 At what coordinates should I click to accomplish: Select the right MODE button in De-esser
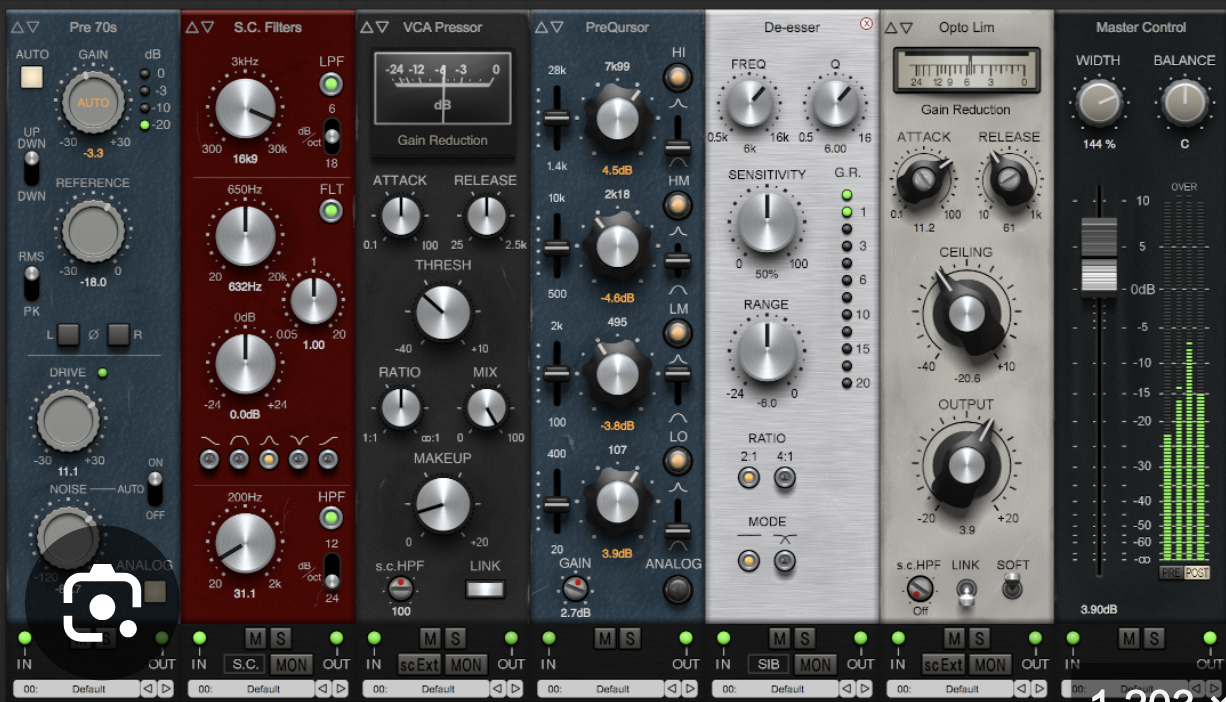click(786, 561)
